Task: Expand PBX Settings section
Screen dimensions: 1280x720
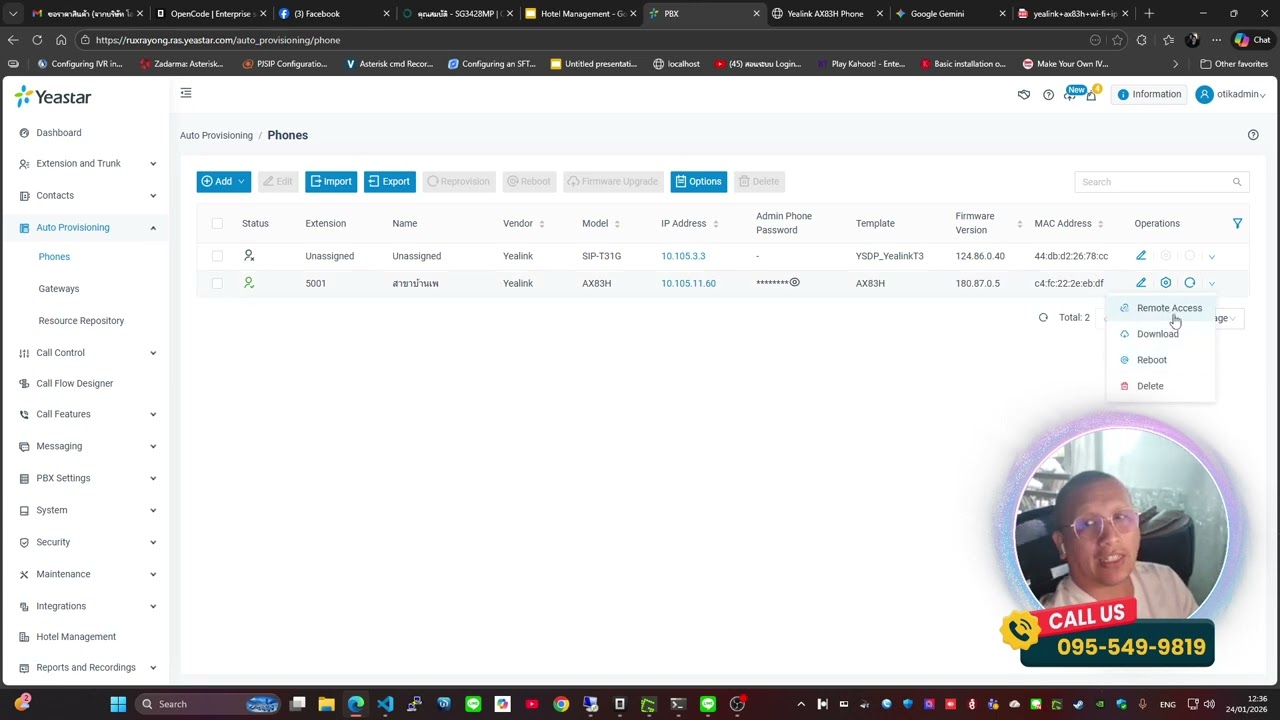Action: (87, 478)
